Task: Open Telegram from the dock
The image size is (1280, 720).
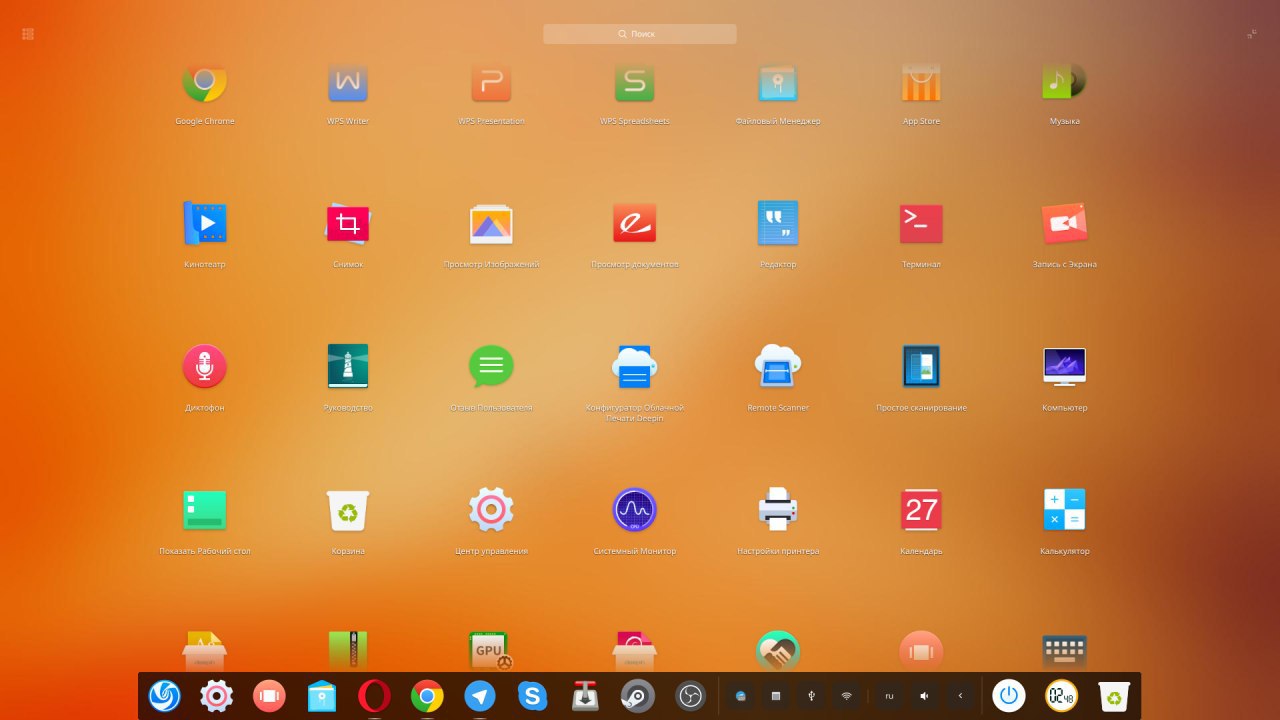Action: click(480, 696)
